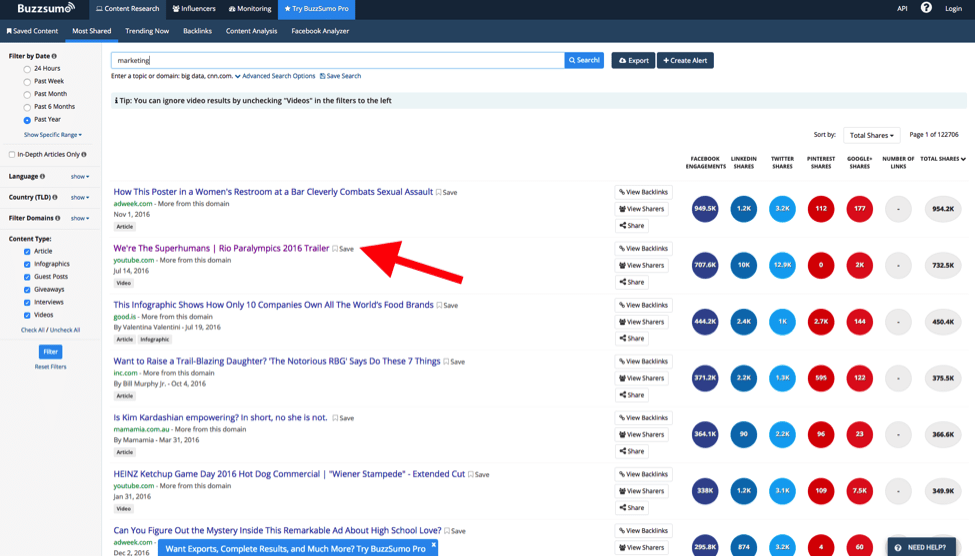The width and height of the screenshot is (975, 557).
Task: Click the Facebook engagements 949.5K circle
Action: 705,209
